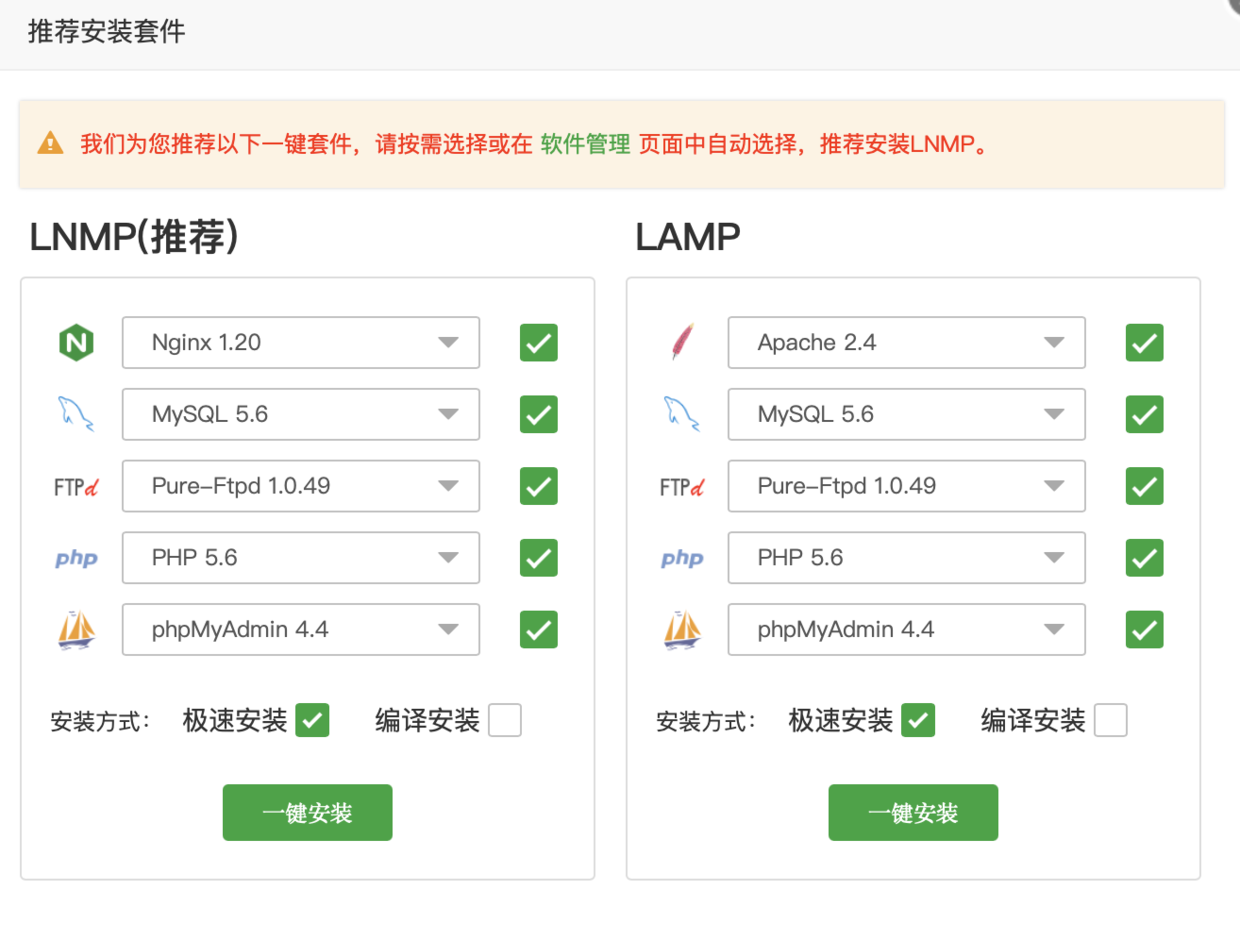The height and width of the screenshot is (940, 1240).
Task: Expand the PHP 5.6 dropdown in LNMP
Action: click(x=301, y=558)
